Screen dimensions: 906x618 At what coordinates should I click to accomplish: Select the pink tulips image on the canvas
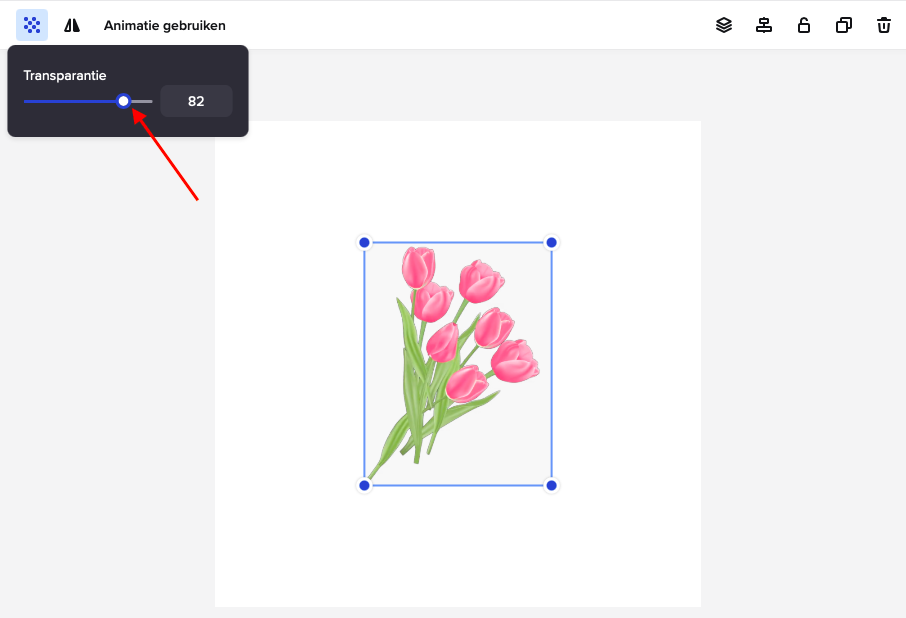coord(458,364)
